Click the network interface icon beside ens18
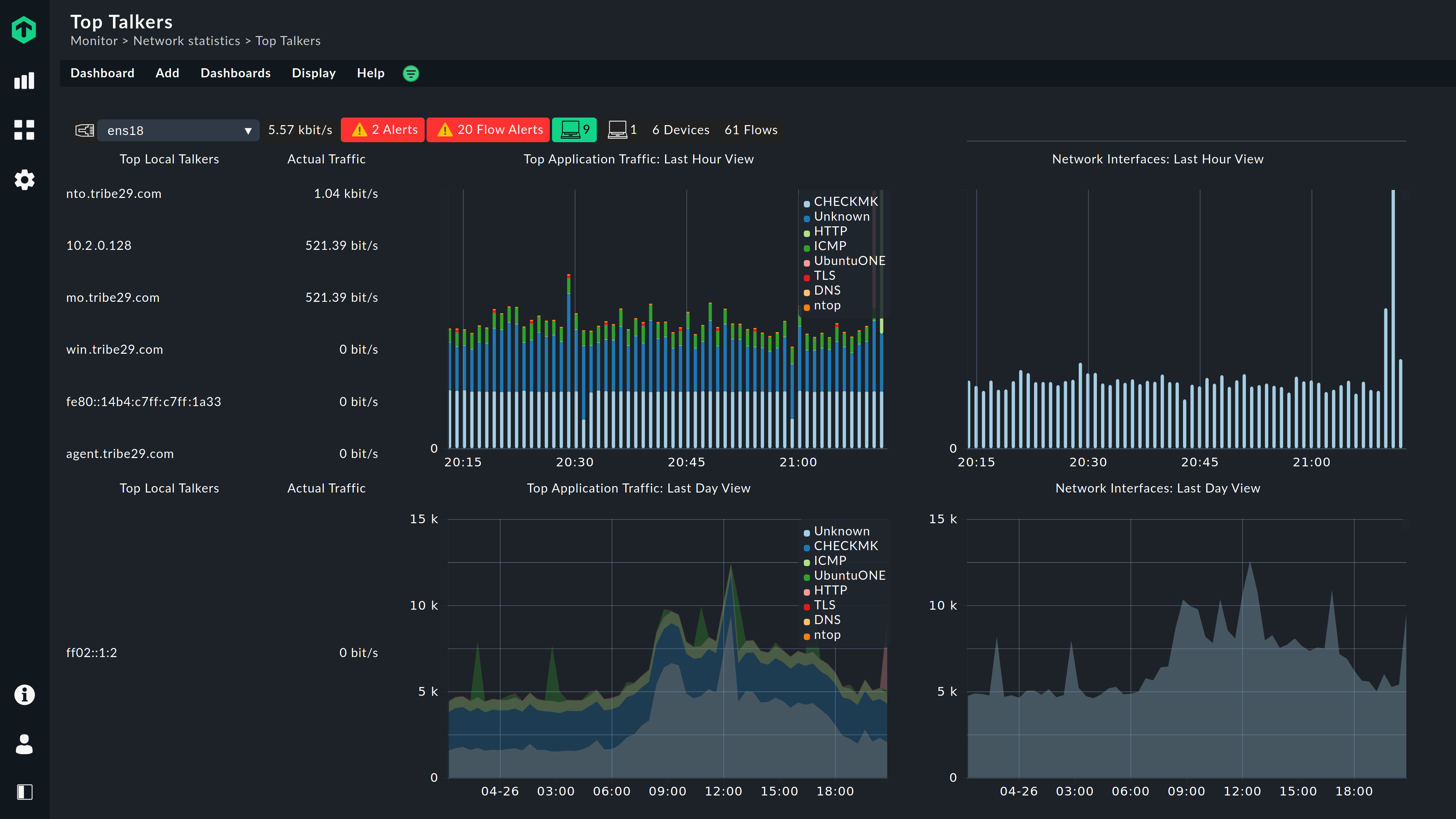 (84, 130)
